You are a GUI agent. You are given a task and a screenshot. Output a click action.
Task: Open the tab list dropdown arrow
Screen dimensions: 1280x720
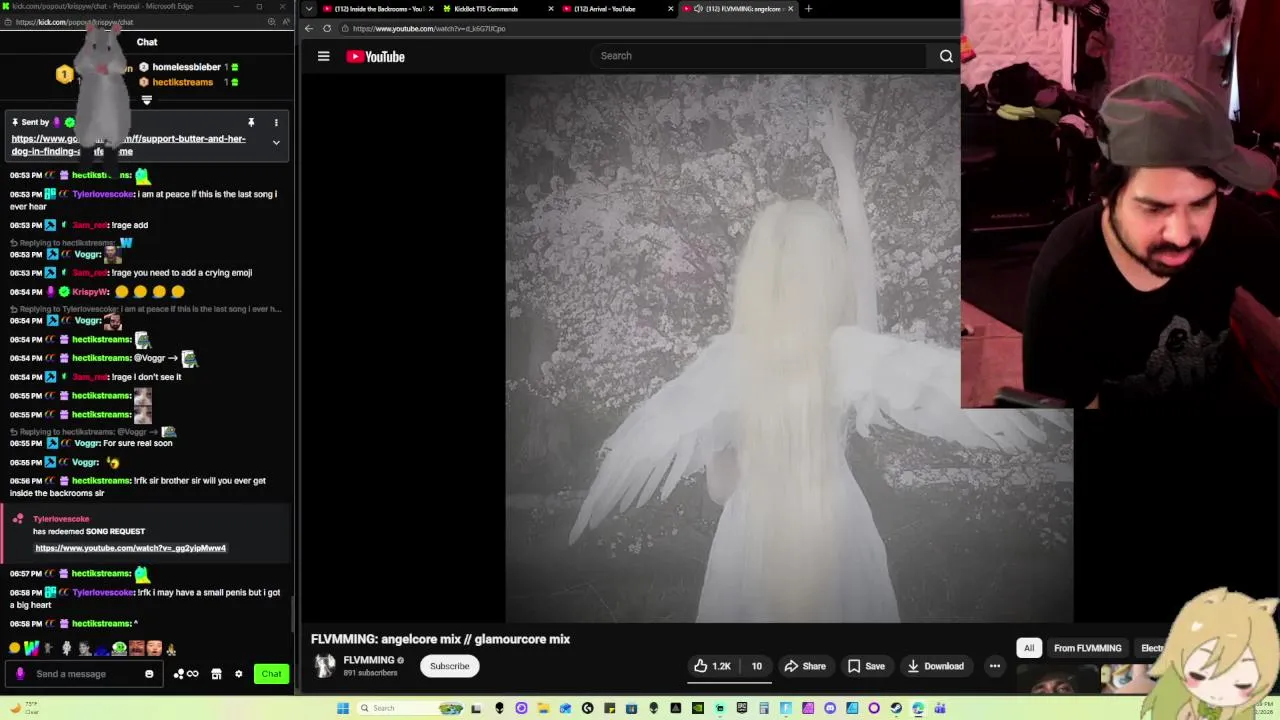309,9
